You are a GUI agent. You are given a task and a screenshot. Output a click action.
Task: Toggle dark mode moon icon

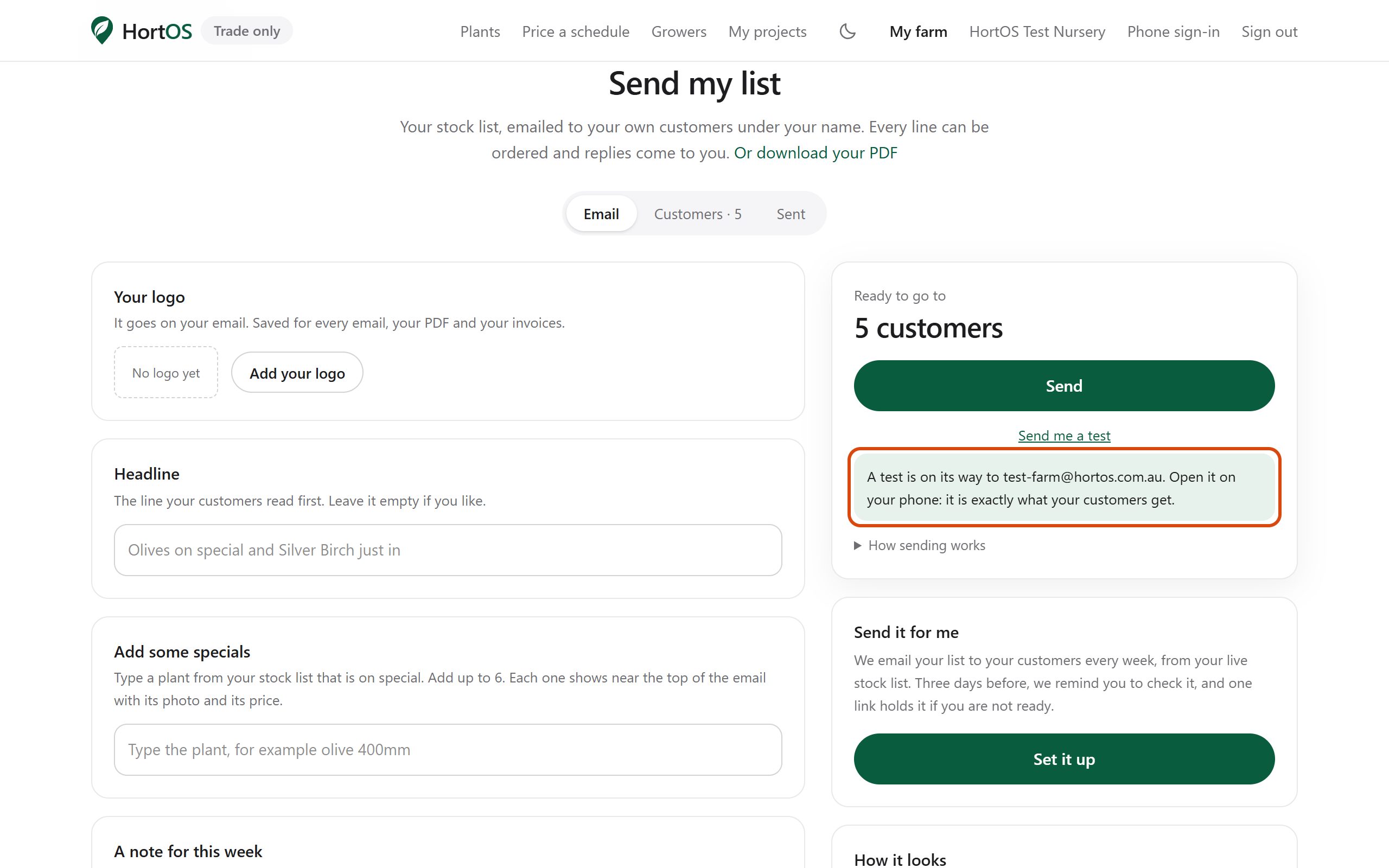point(848,31)
